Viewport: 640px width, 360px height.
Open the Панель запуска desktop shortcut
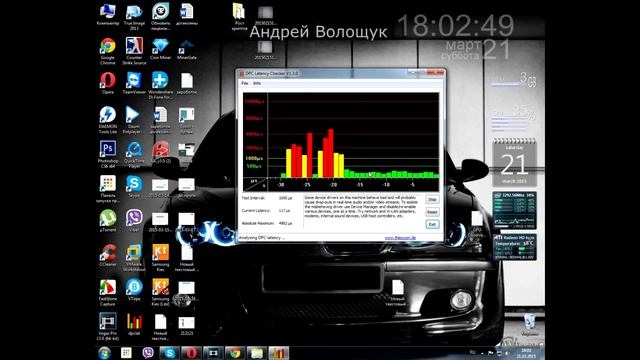coord(108,189)
